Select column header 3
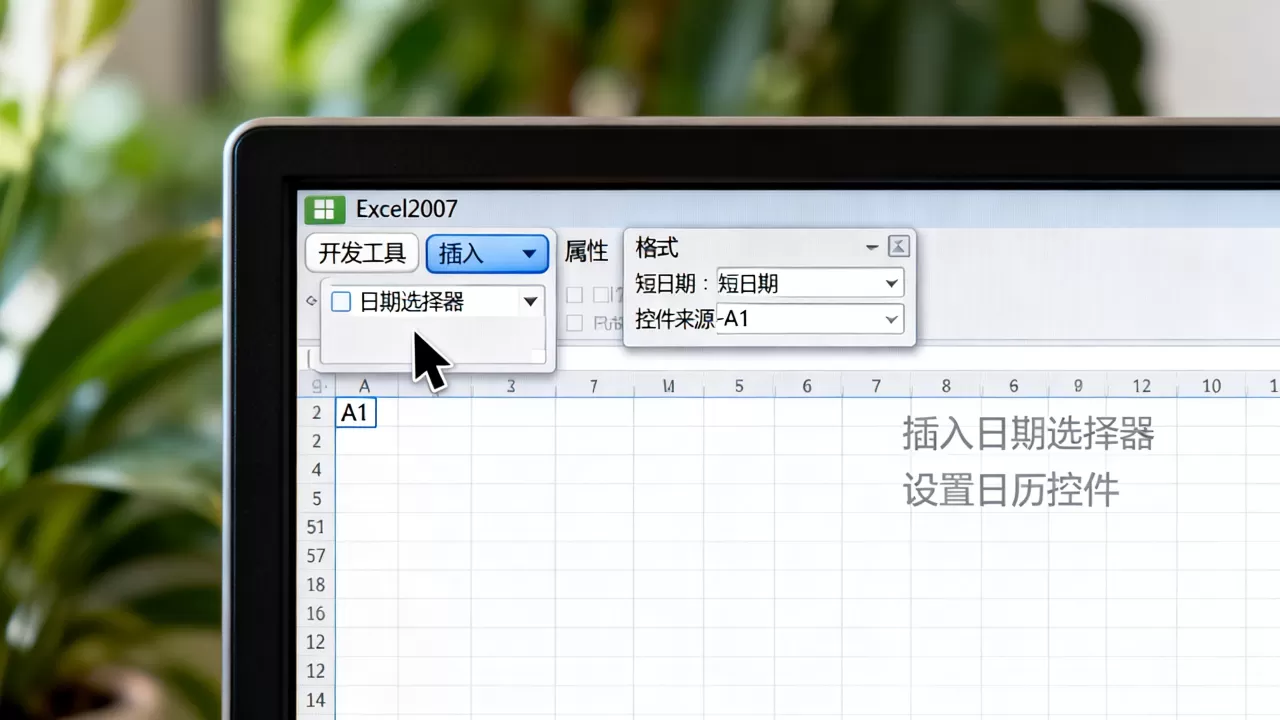 pyautogui.click(x=510, y=386)
